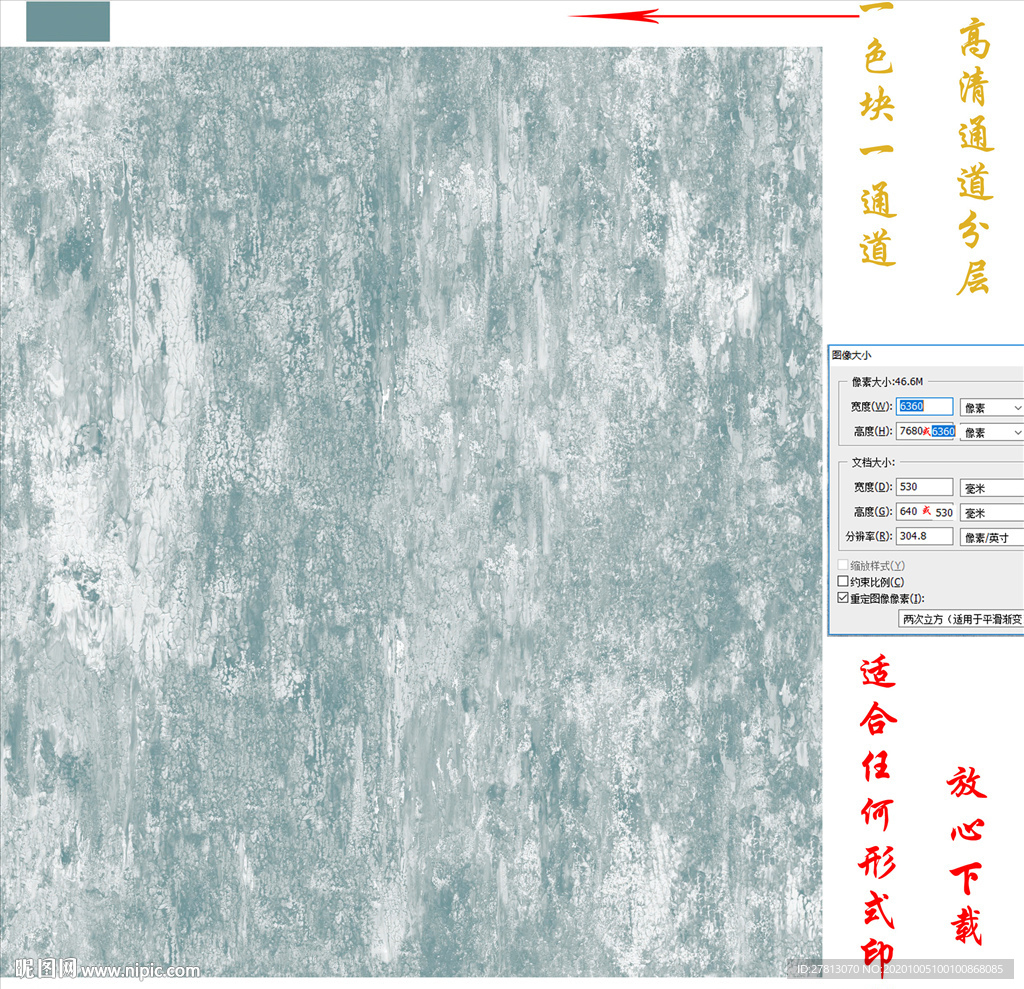Click the pixel width field showing 6360

pyautogui.click(x=924, y=406)
